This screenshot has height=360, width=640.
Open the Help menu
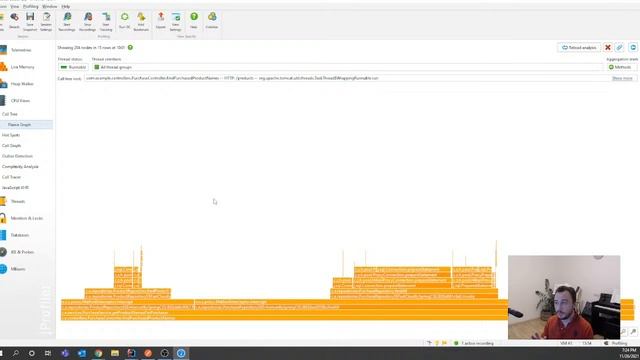click(x=66, y=7)
